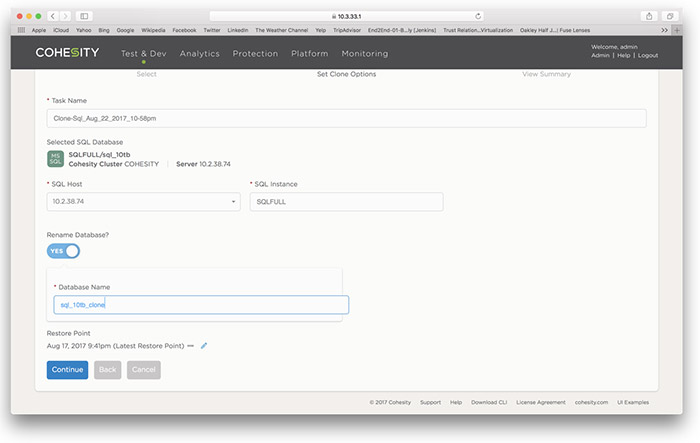Click Safari forward navigation arrow
Viewport: 700px width, 443px height.
click(65, 16)
